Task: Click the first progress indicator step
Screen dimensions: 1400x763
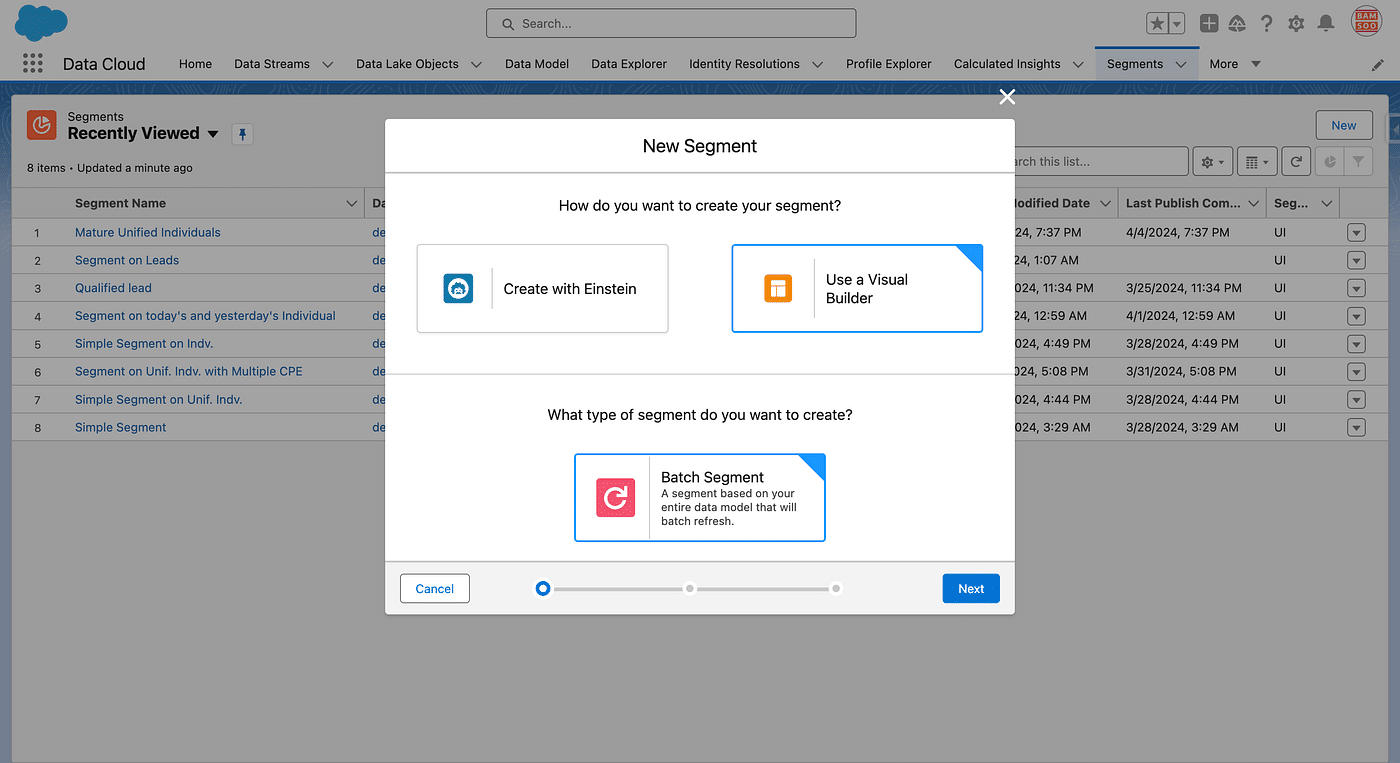Action: coord(543,589)
